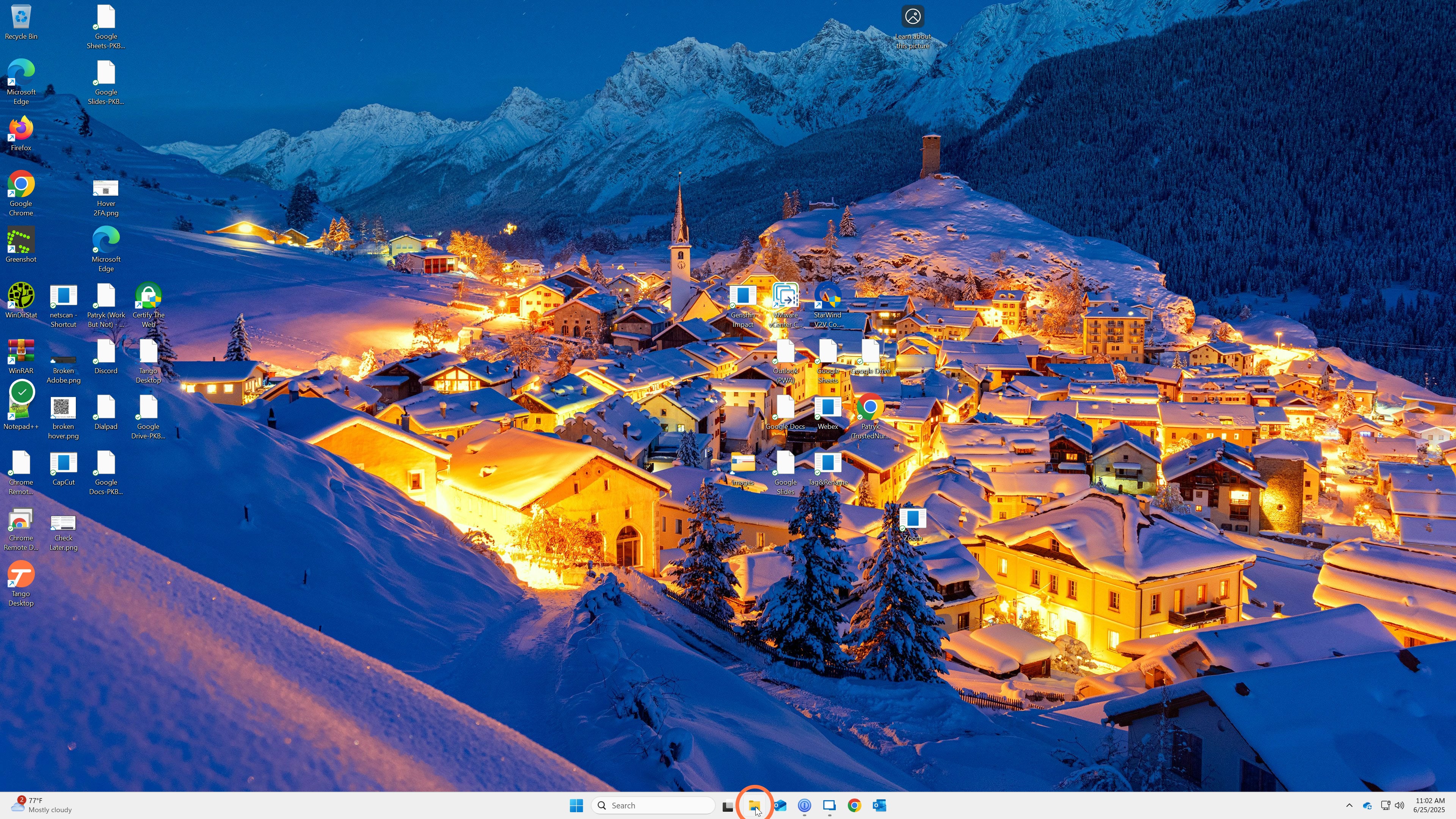This screenshot has height=819, width=1456.
Task: Select the Hover 2FA.png file
Action: pos(106,198)
